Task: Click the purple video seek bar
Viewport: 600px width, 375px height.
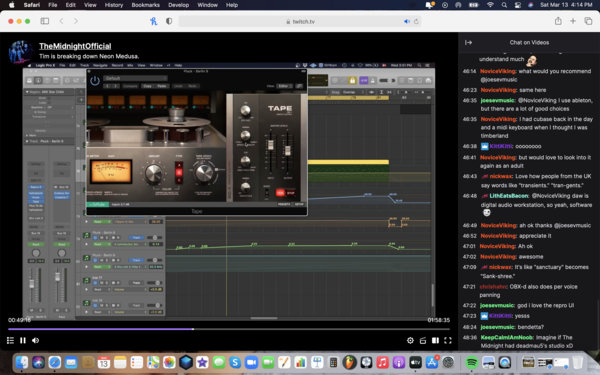Action: pos(229,329)
